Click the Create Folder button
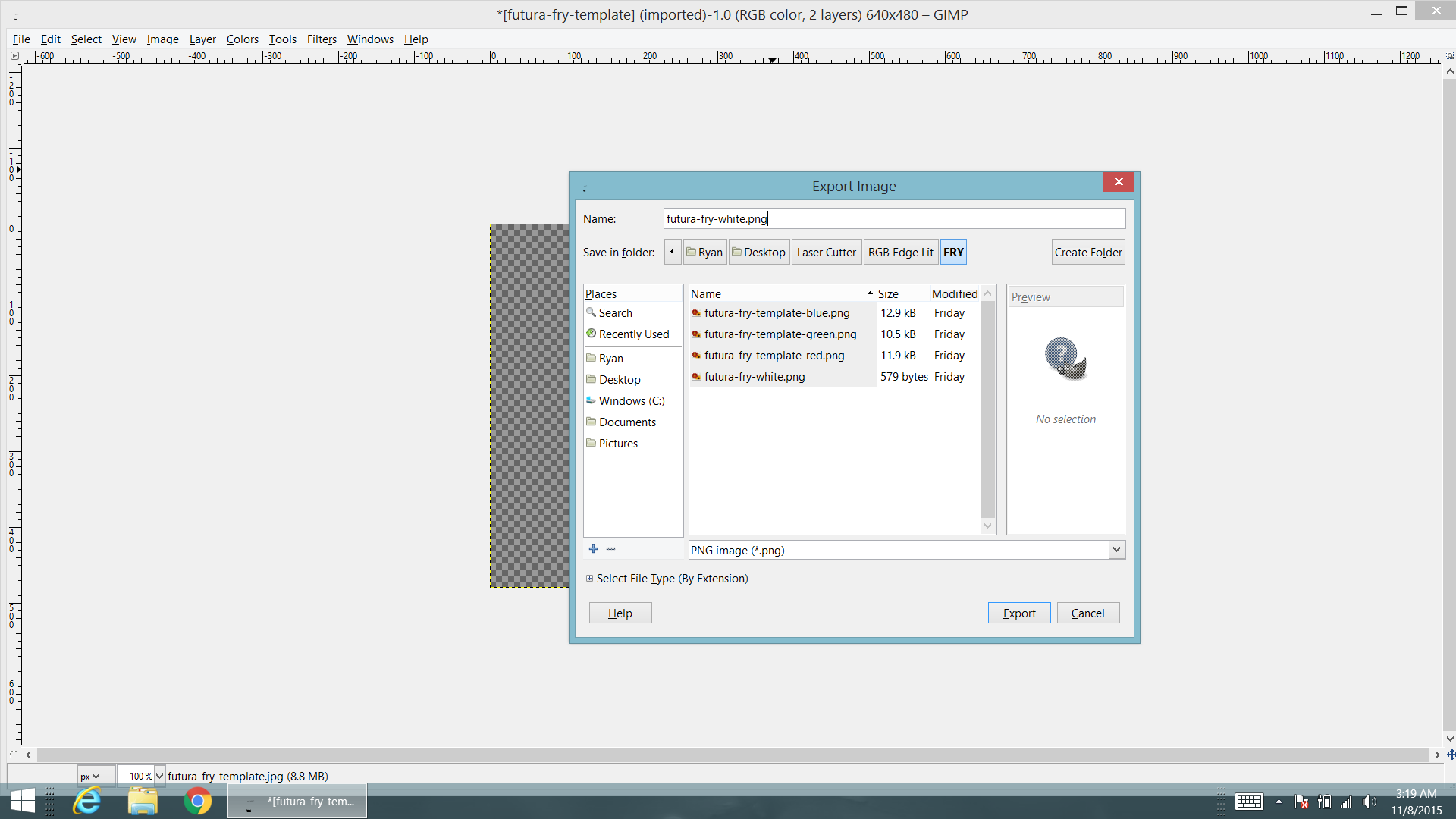 1088,252
